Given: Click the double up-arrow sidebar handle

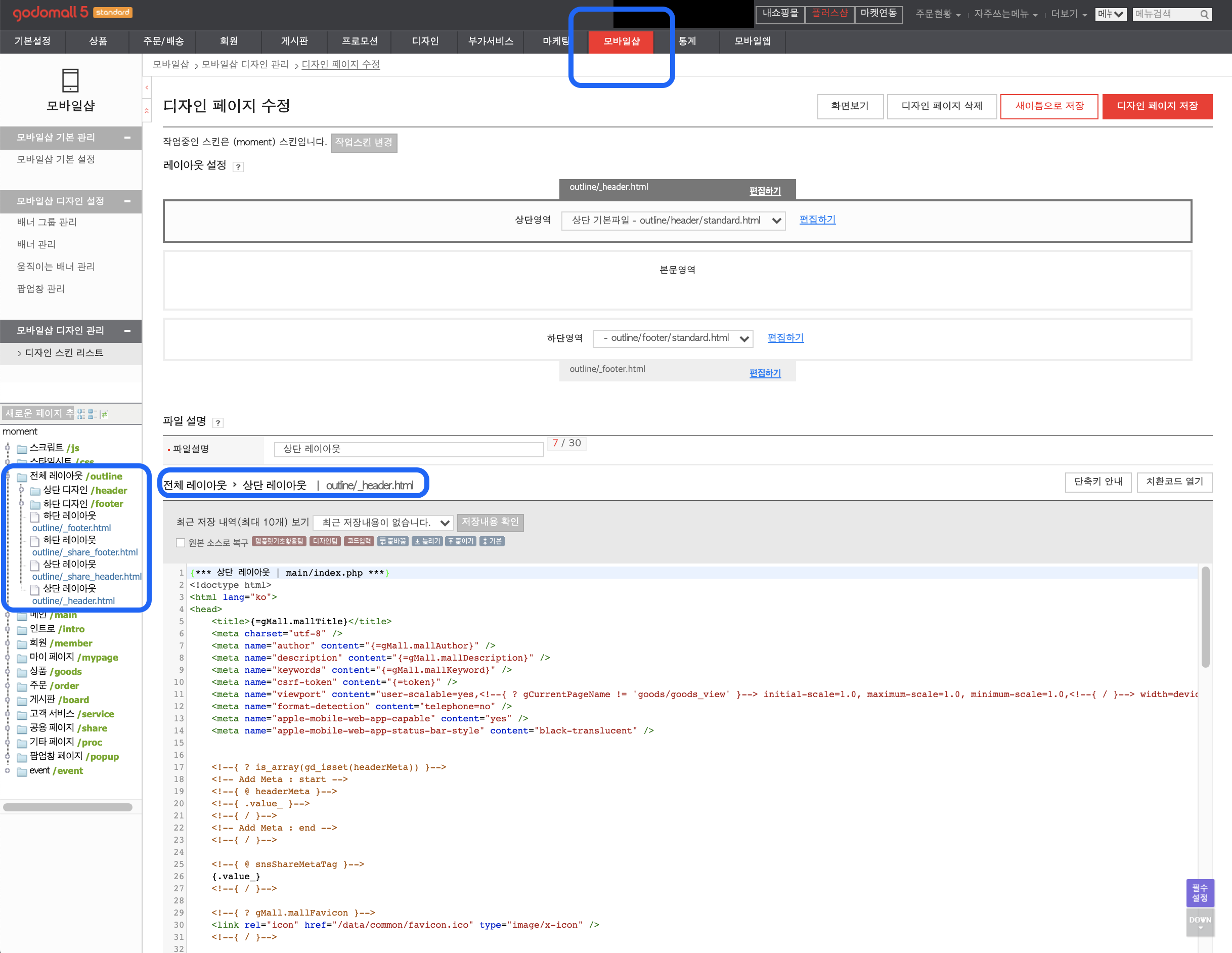Looking at the screenshot, I should click(147, 111).
